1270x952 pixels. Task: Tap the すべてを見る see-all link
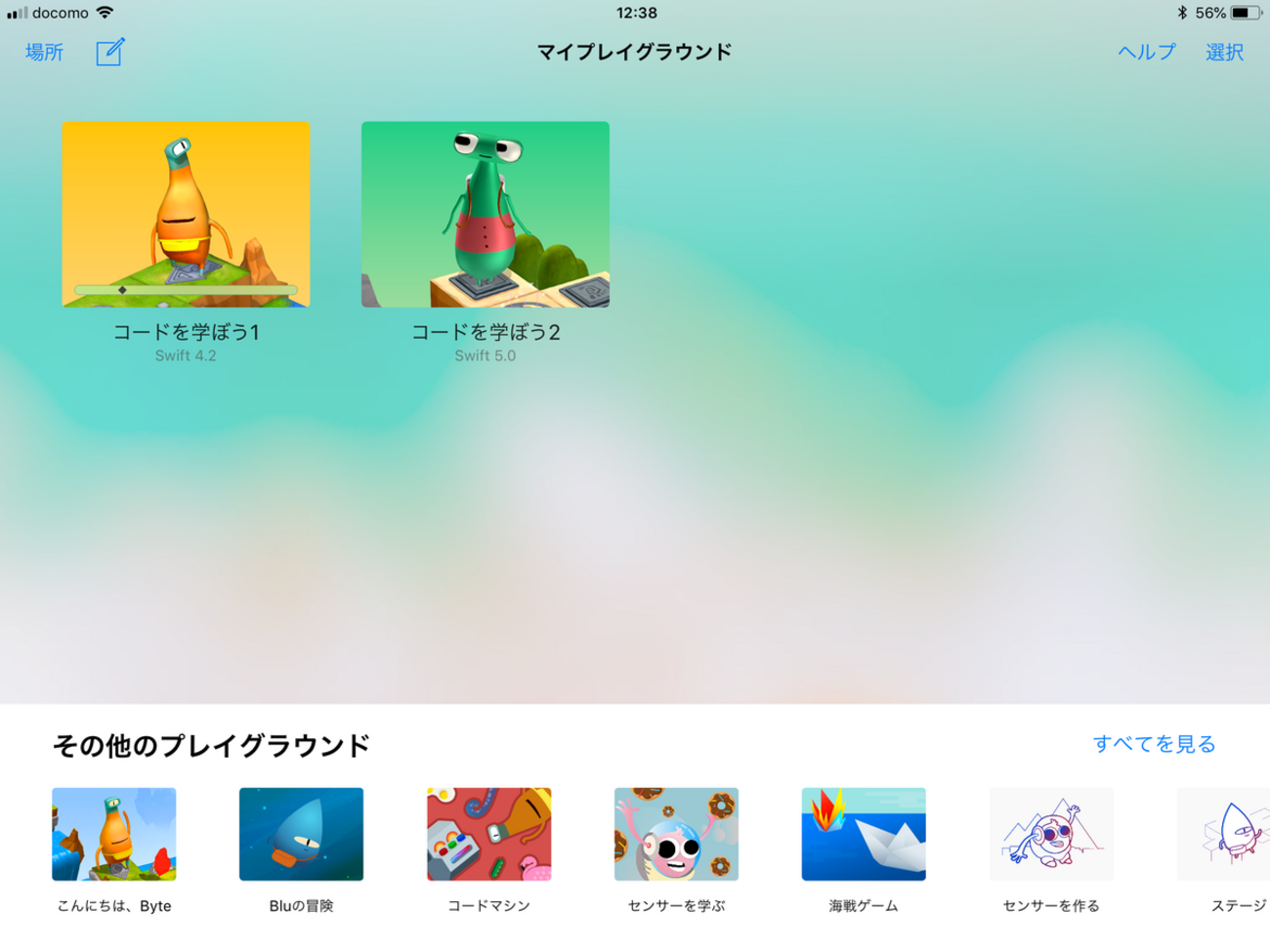pos(1154,744)
